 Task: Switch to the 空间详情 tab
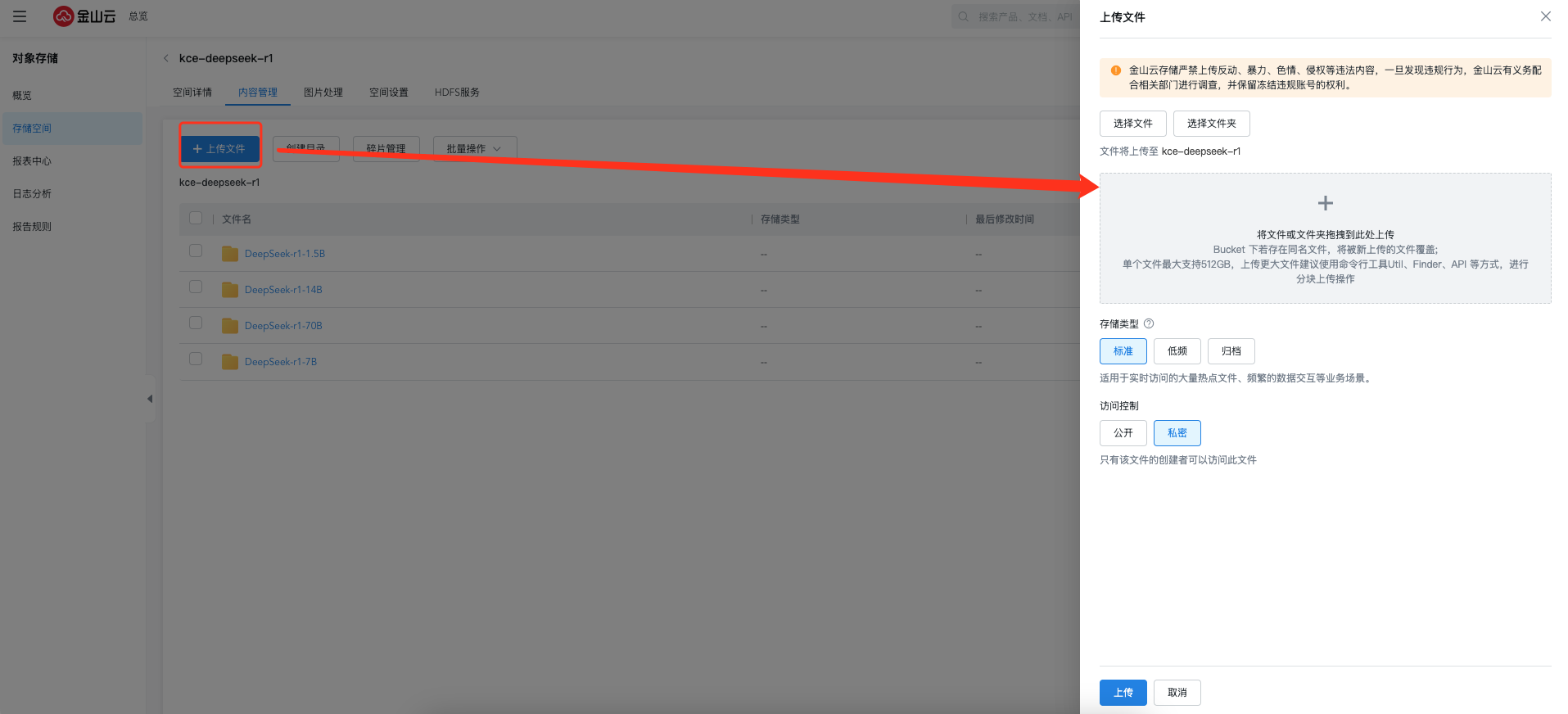tap(192, 93)
